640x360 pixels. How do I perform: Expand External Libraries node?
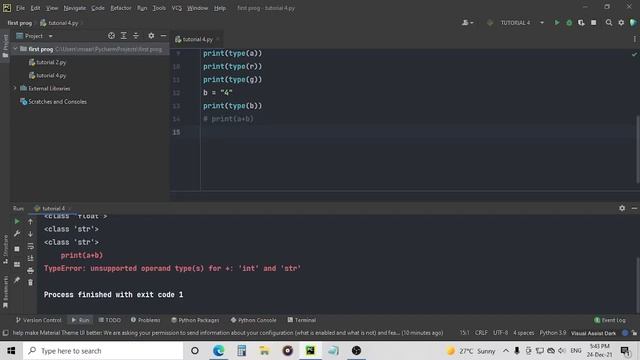[x=15, y=88]
